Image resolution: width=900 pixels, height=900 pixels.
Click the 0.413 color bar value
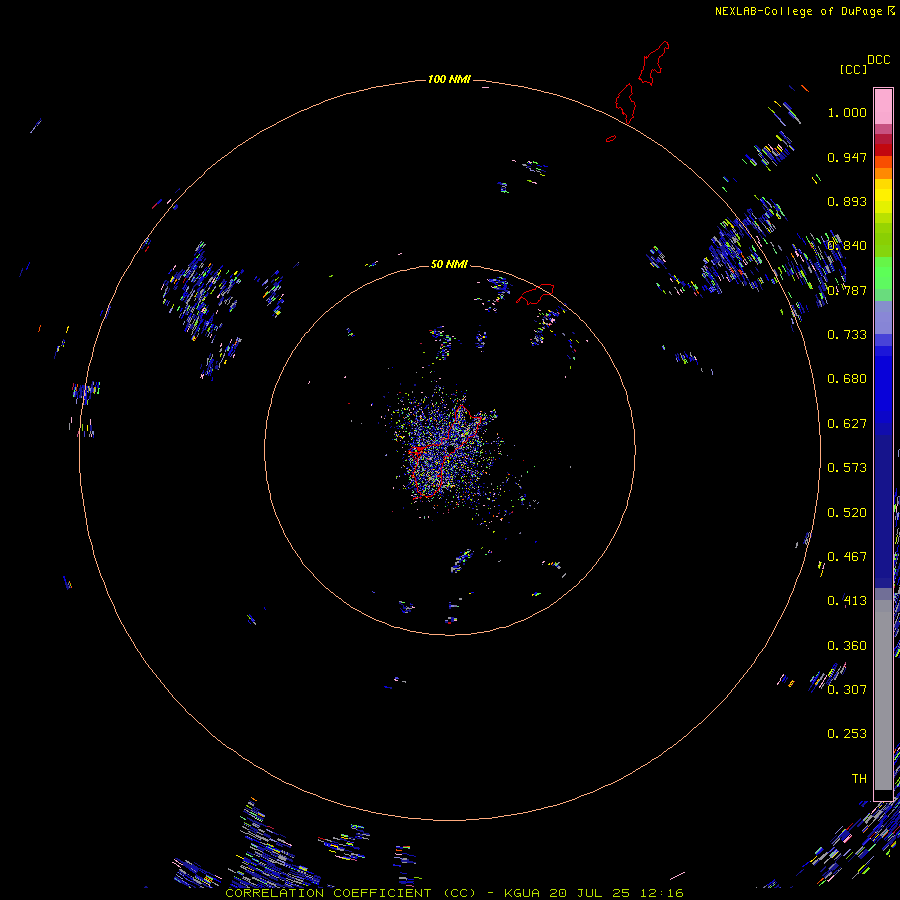coord(847,601)
